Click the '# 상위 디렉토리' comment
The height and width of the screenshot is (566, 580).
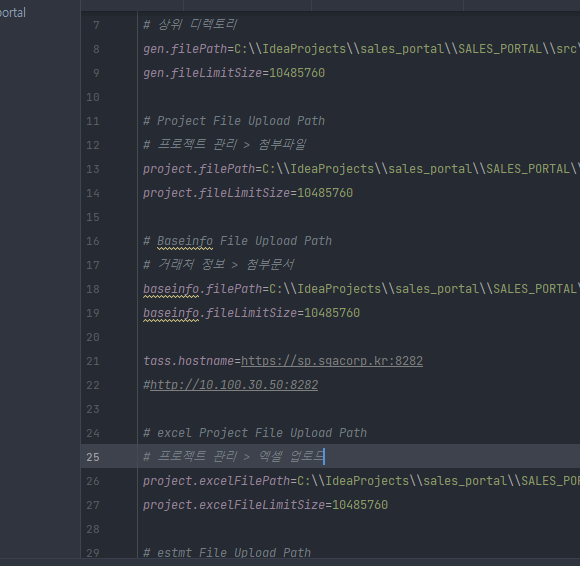click(x=190, y=25)
